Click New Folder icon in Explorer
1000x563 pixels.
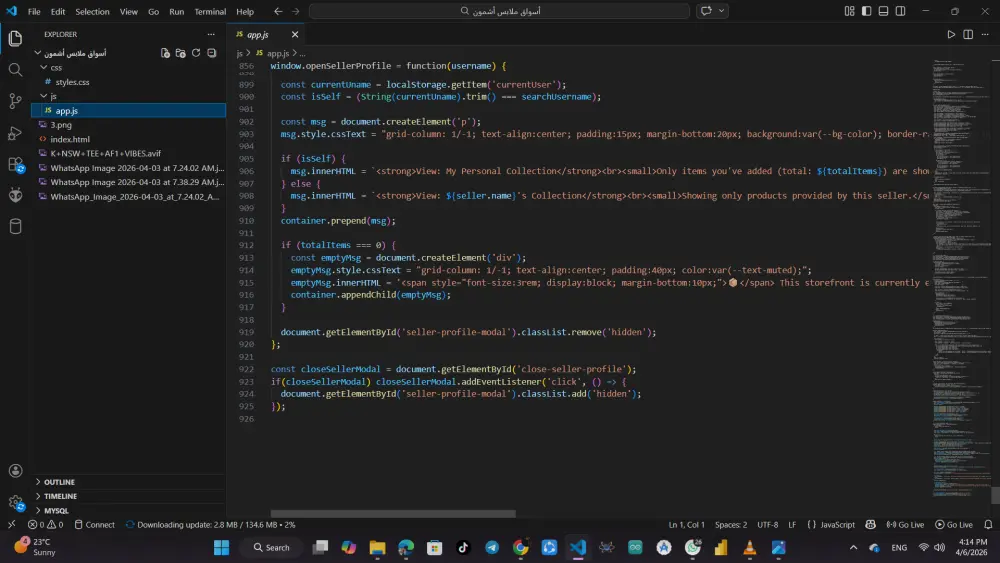point(180,53)
